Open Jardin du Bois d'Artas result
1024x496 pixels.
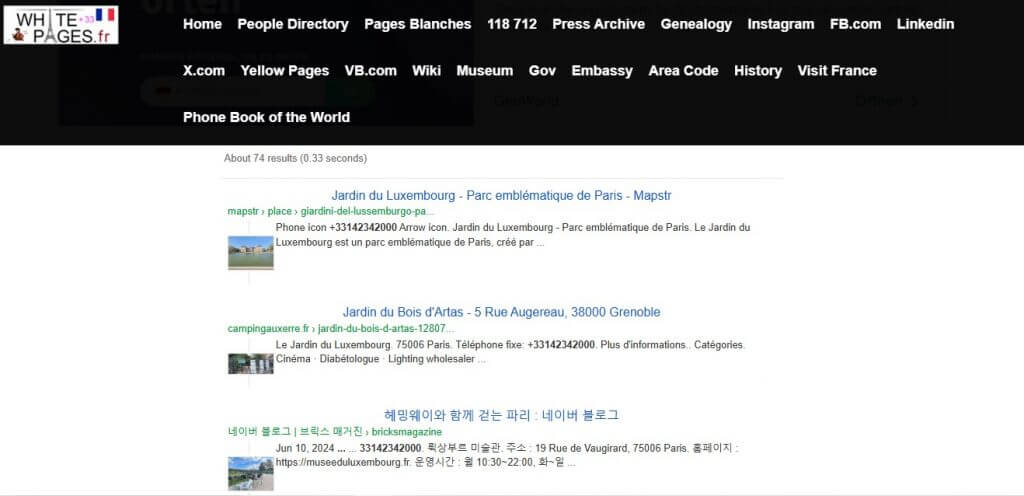tap(501, 312)
